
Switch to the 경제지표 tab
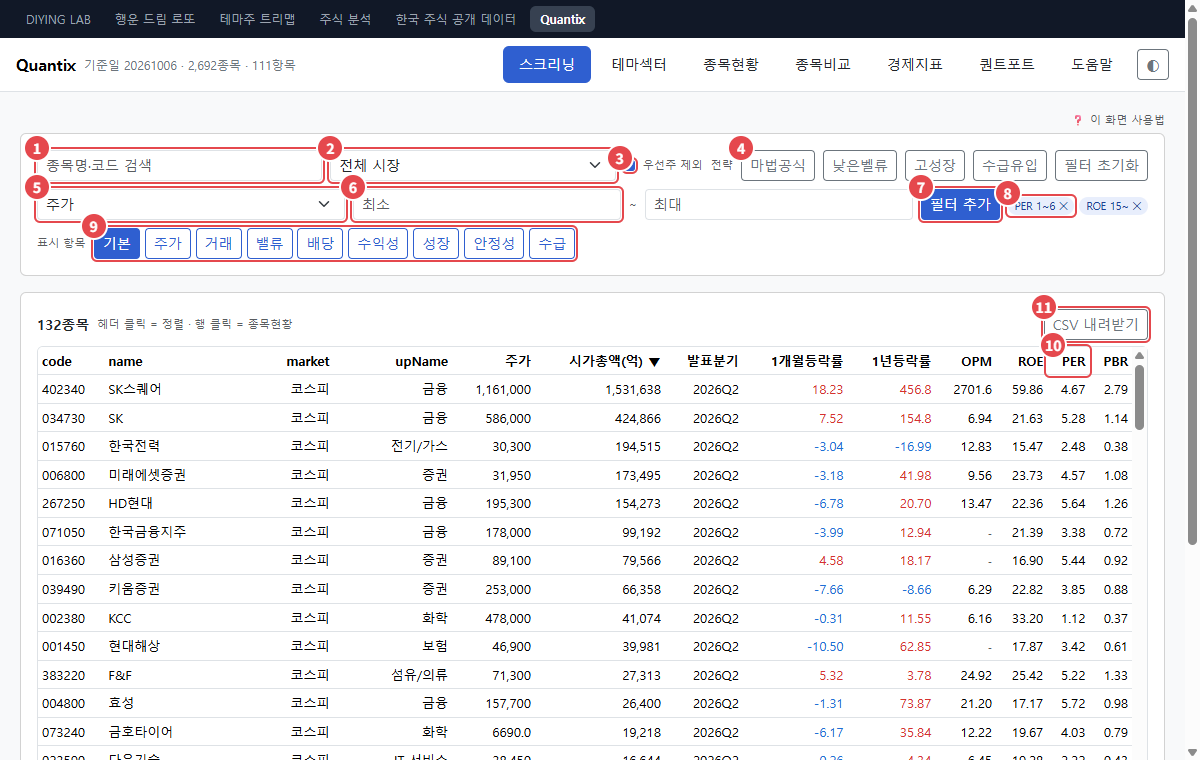click(915, 65)
